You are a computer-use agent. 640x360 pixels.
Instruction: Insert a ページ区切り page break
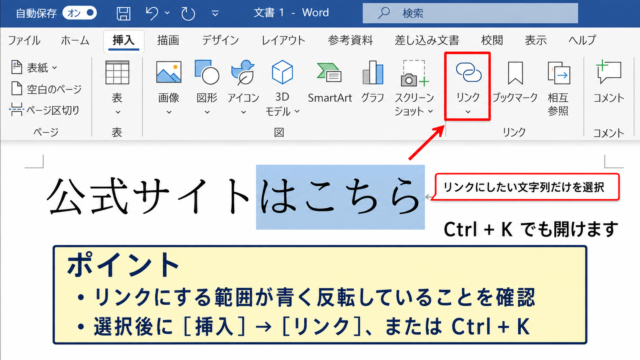[44, 110]
